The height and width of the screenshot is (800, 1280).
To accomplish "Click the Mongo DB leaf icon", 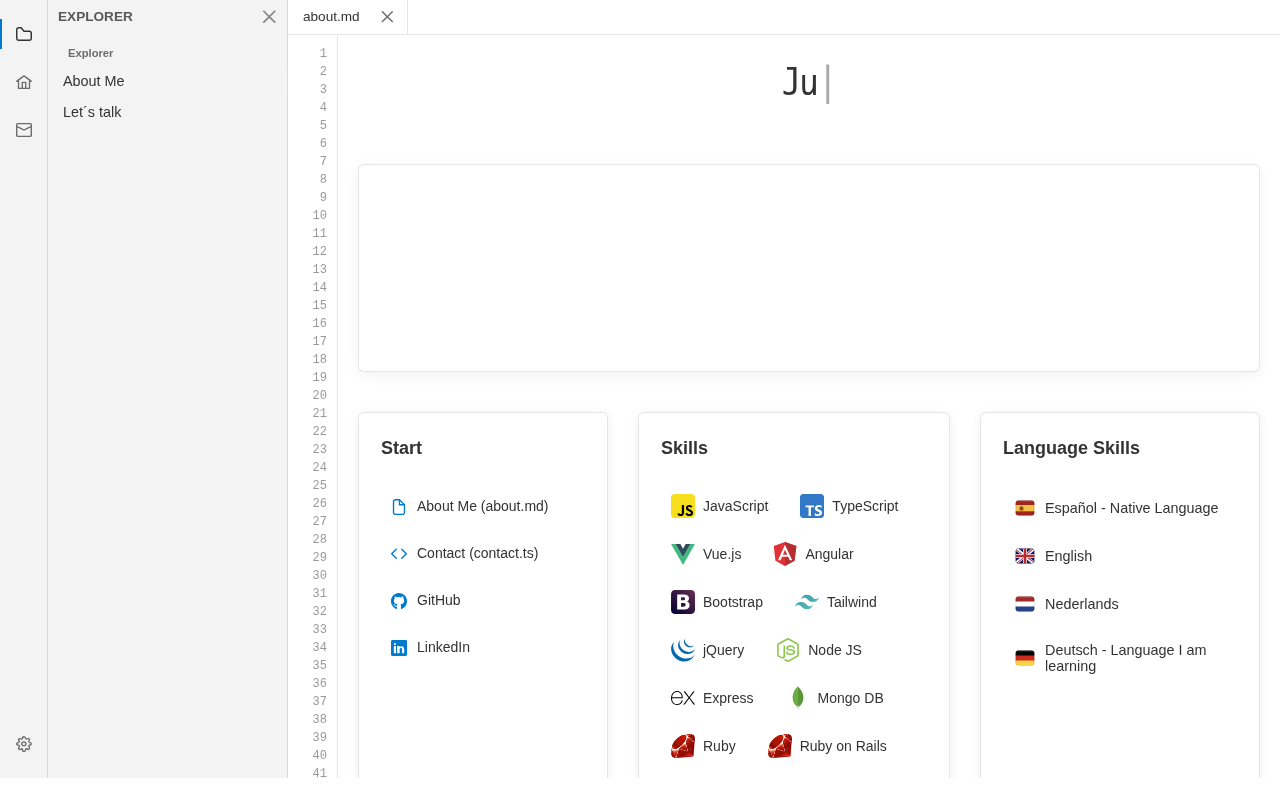I will [x=798, y=698].
